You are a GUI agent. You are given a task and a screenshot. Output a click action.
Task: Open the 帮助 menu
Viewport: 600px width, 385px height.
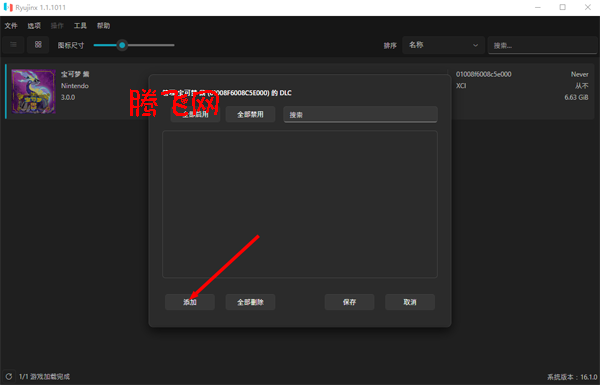[103, 26]
